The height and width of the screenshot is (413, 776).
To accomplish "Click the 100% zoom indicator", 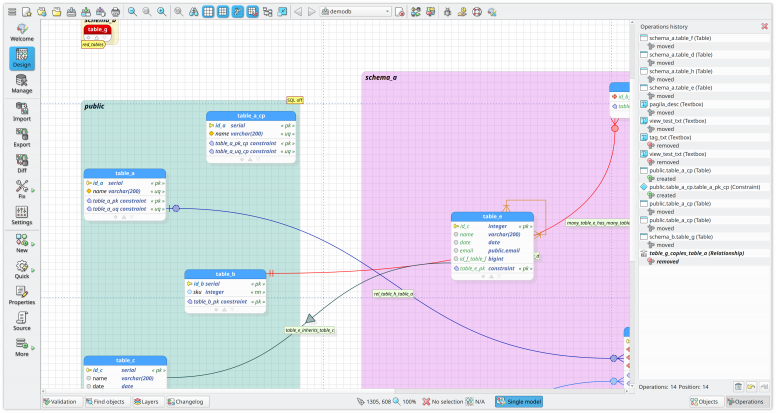I will coord(409,402).
